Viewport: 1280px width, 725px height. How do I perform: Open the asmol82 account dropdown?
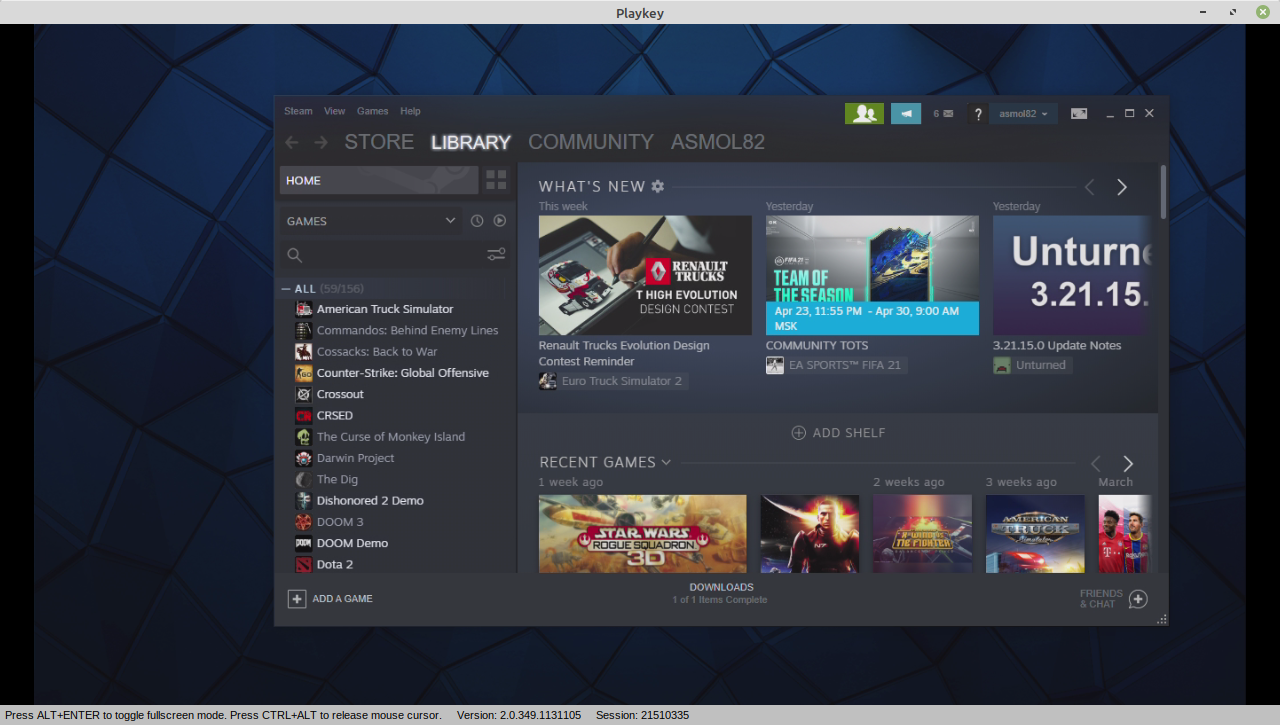coord(1023,114)
